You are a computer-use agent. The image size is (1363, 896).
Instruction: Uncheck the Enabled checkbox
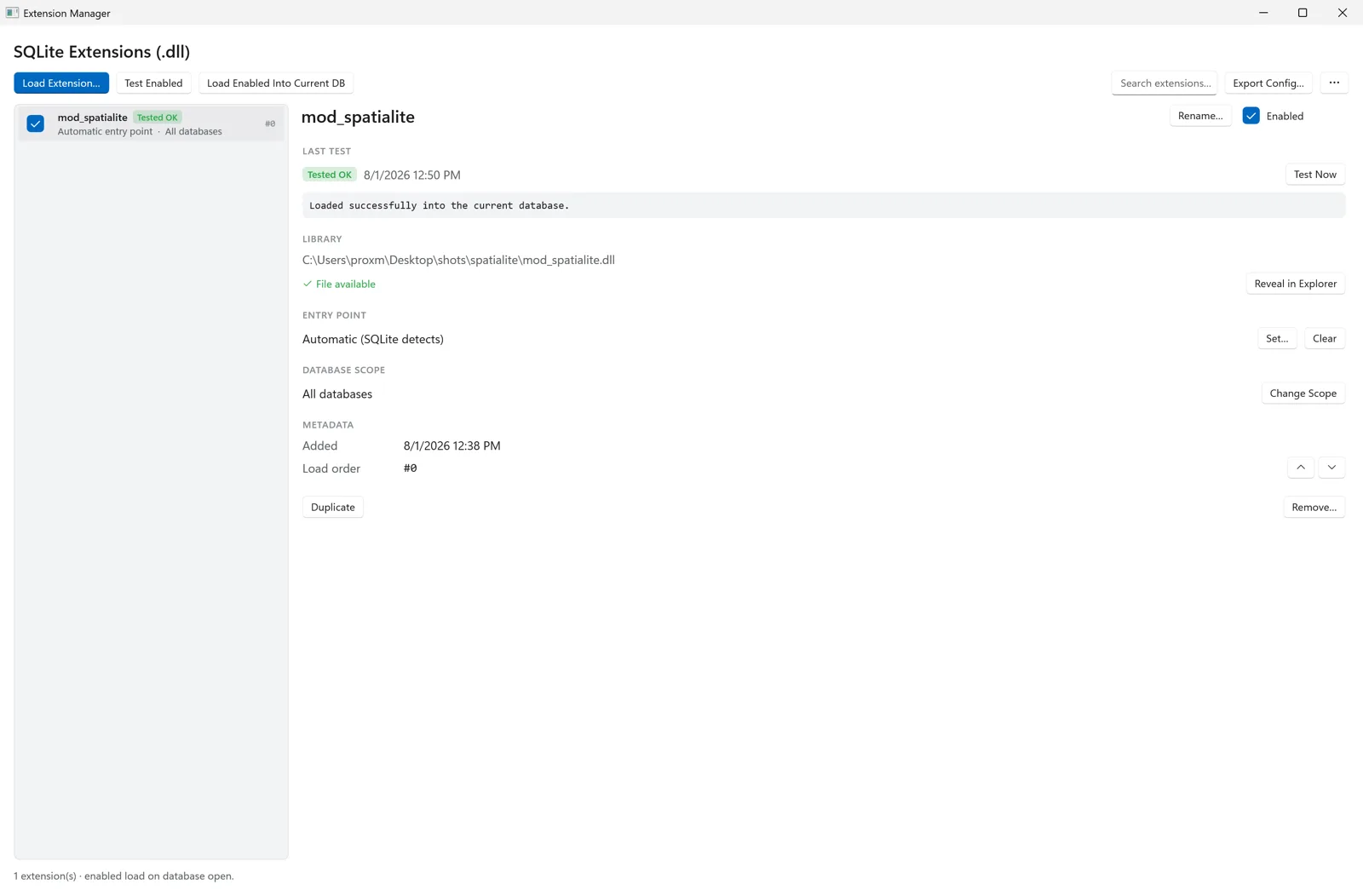1251,116
